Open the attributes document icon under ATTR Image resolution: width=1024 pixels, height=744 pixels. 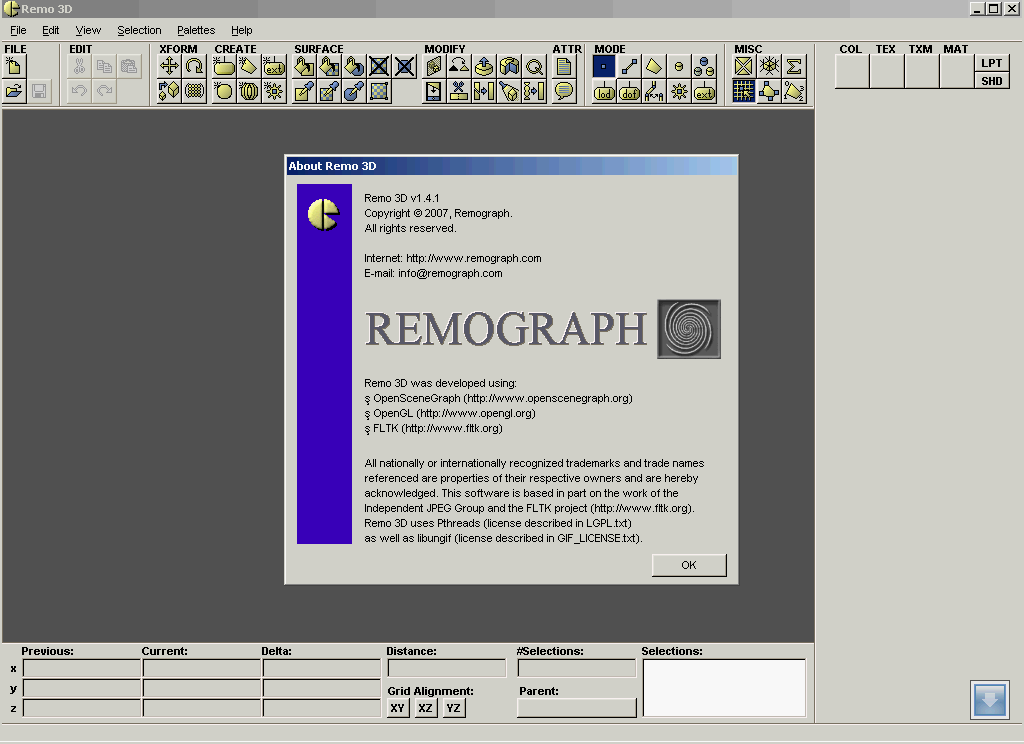tap(564, 66)
